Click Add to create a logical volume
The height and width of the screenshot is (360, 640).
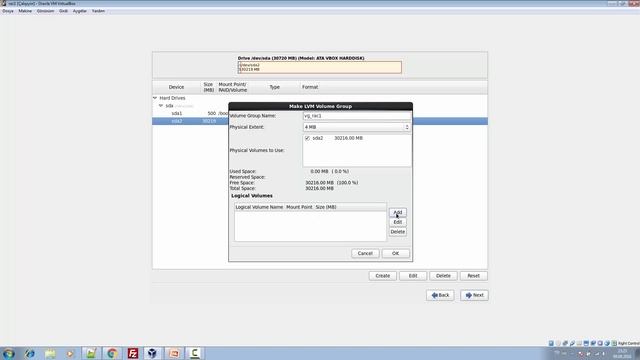[x=398, y=212]
